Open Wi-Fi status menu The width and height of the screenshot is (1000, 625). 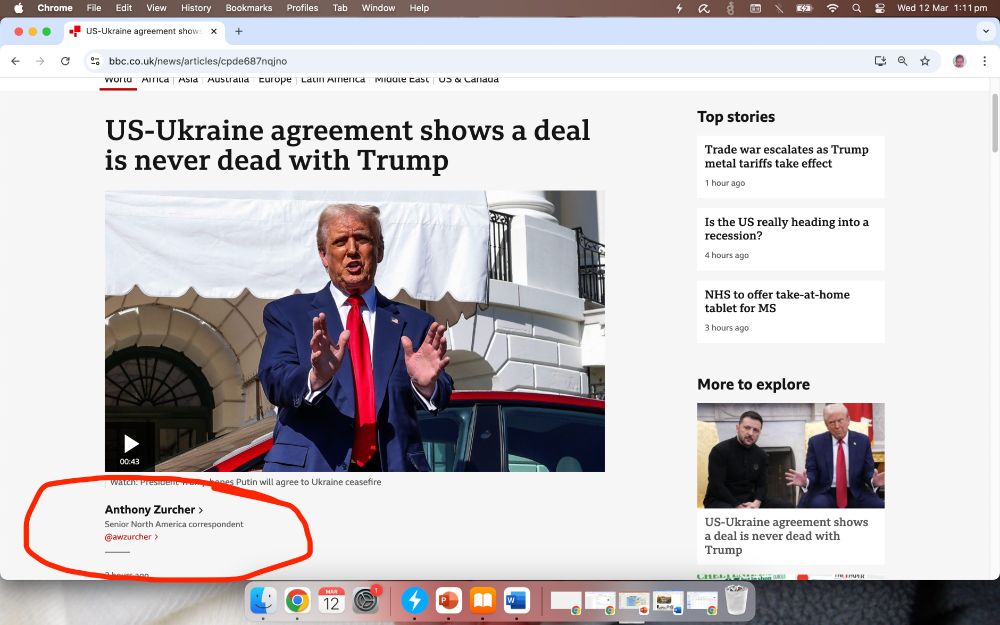[x=832, y=8]
